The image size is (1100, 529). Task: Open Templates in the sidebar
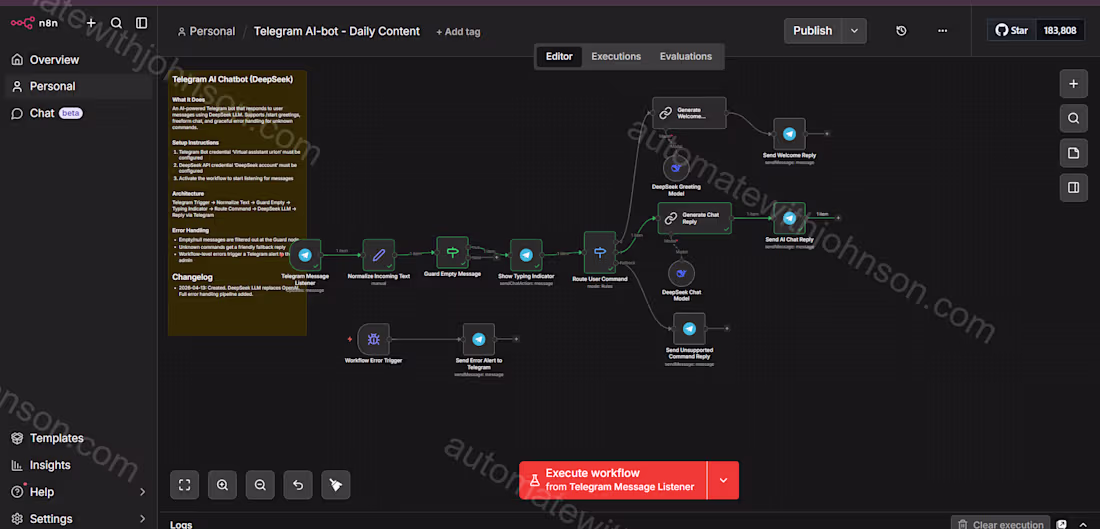click(x=47, y=438)
